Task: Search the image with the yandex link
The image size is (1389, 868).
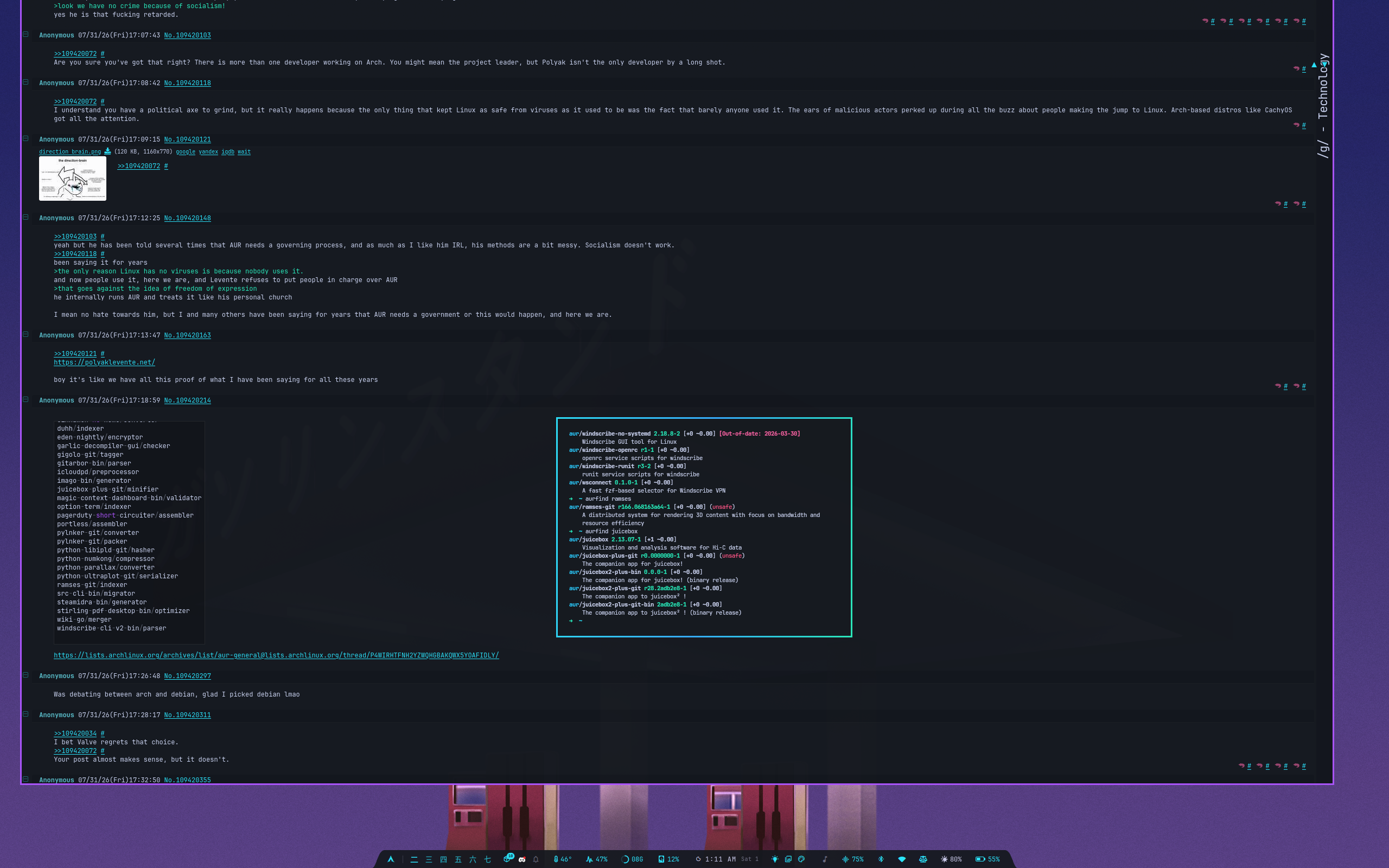Action: click(208, 152)
